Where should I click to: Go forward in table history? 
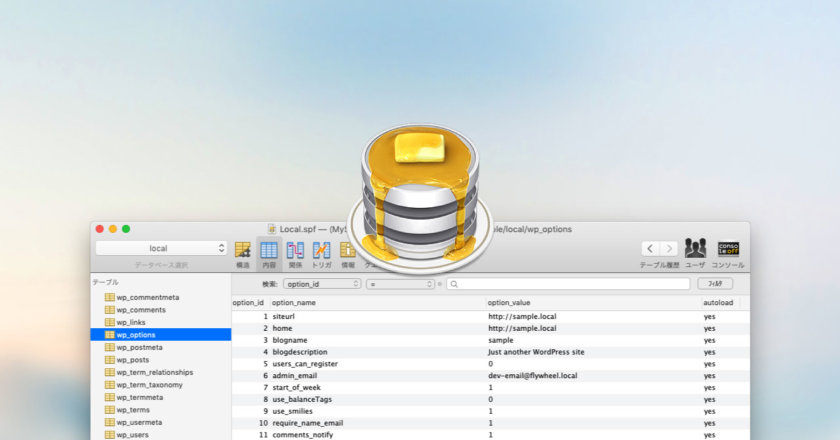point(669,249)
